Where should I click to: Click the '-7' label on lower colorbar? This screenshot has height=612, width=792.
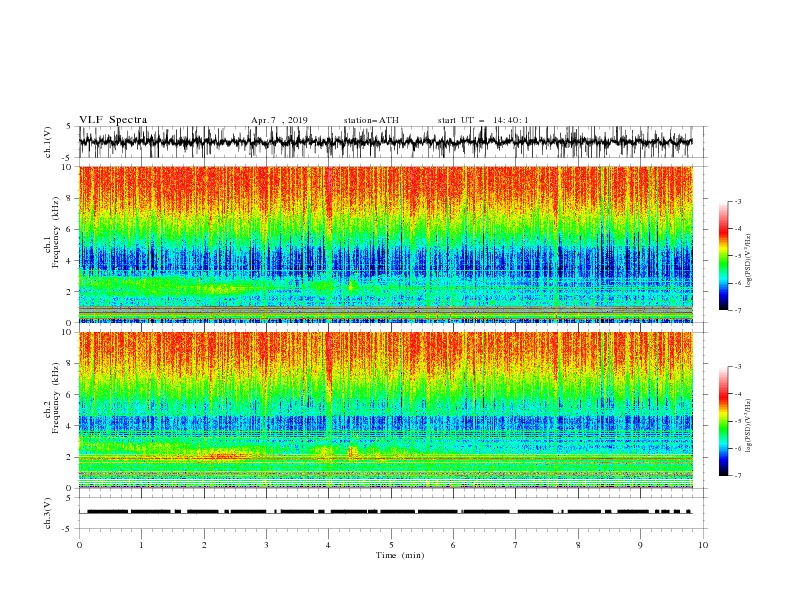point(737,476)
